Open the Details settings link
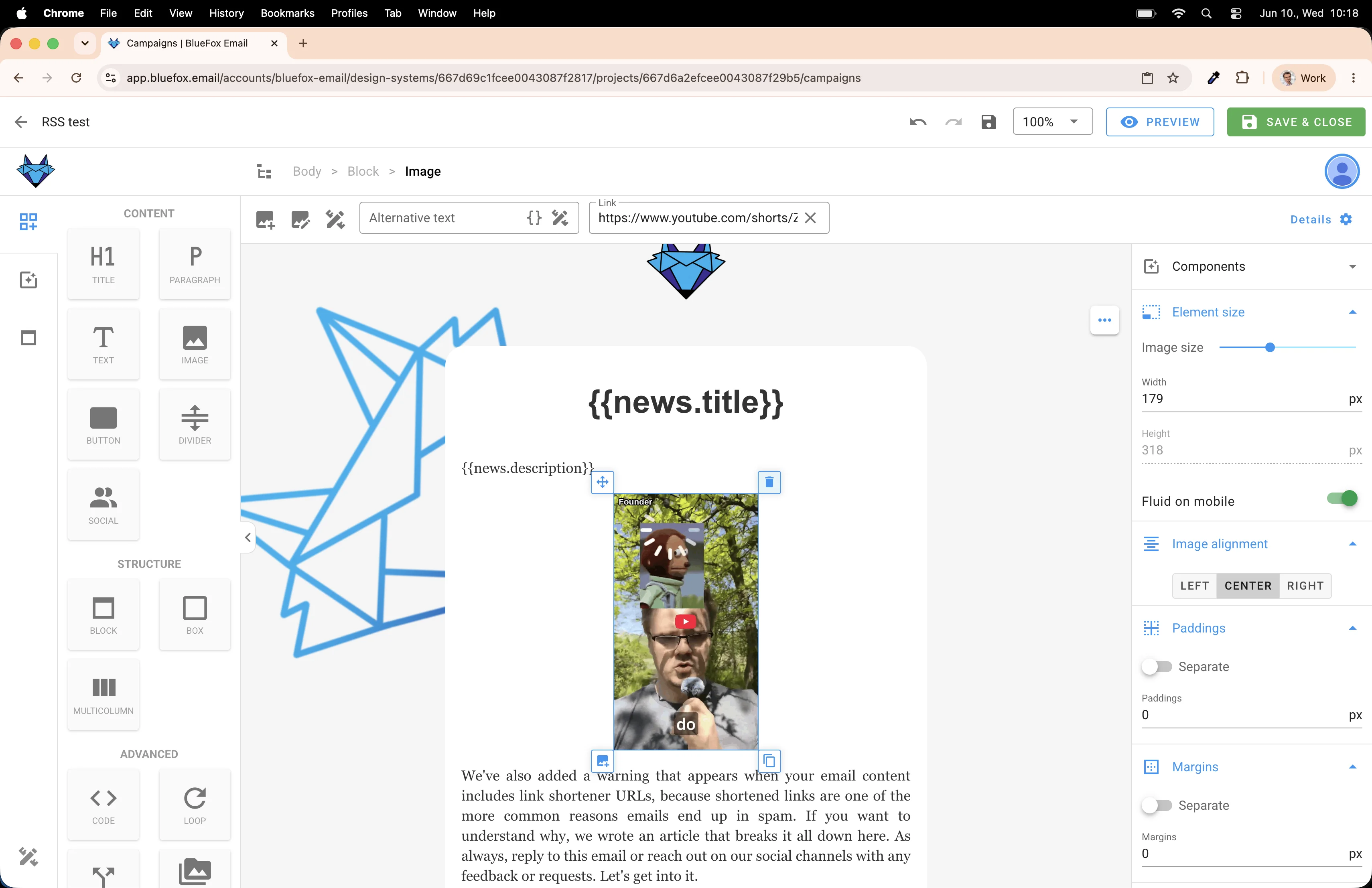Viewport: 1372px width, 888px height. pos(1321,219)
